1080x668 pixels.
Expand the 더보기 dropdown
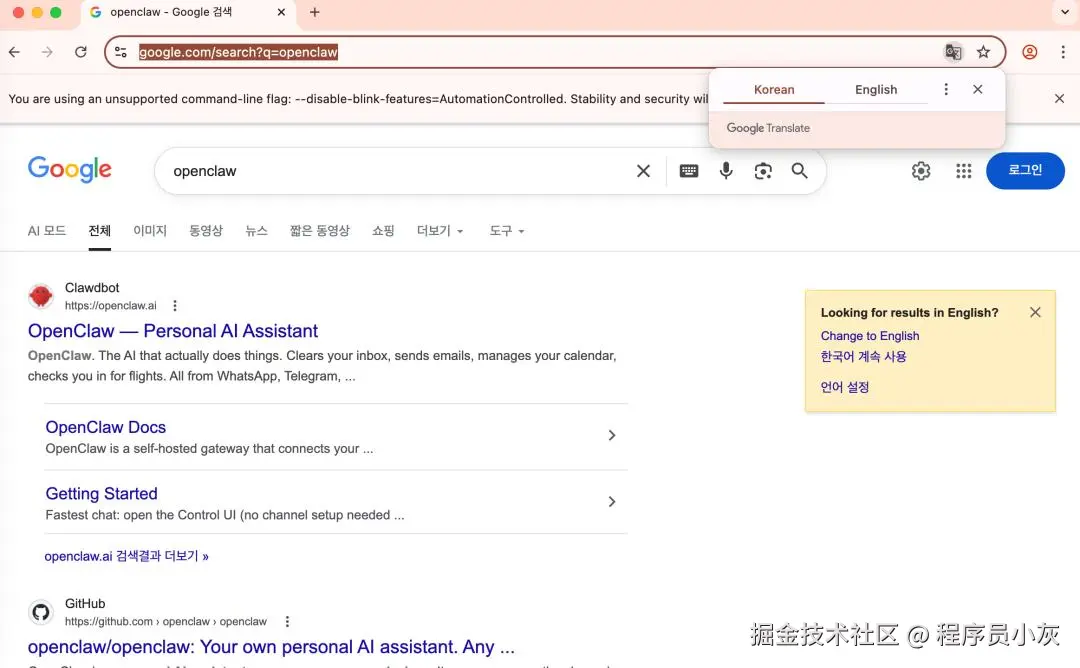point(440,231)
